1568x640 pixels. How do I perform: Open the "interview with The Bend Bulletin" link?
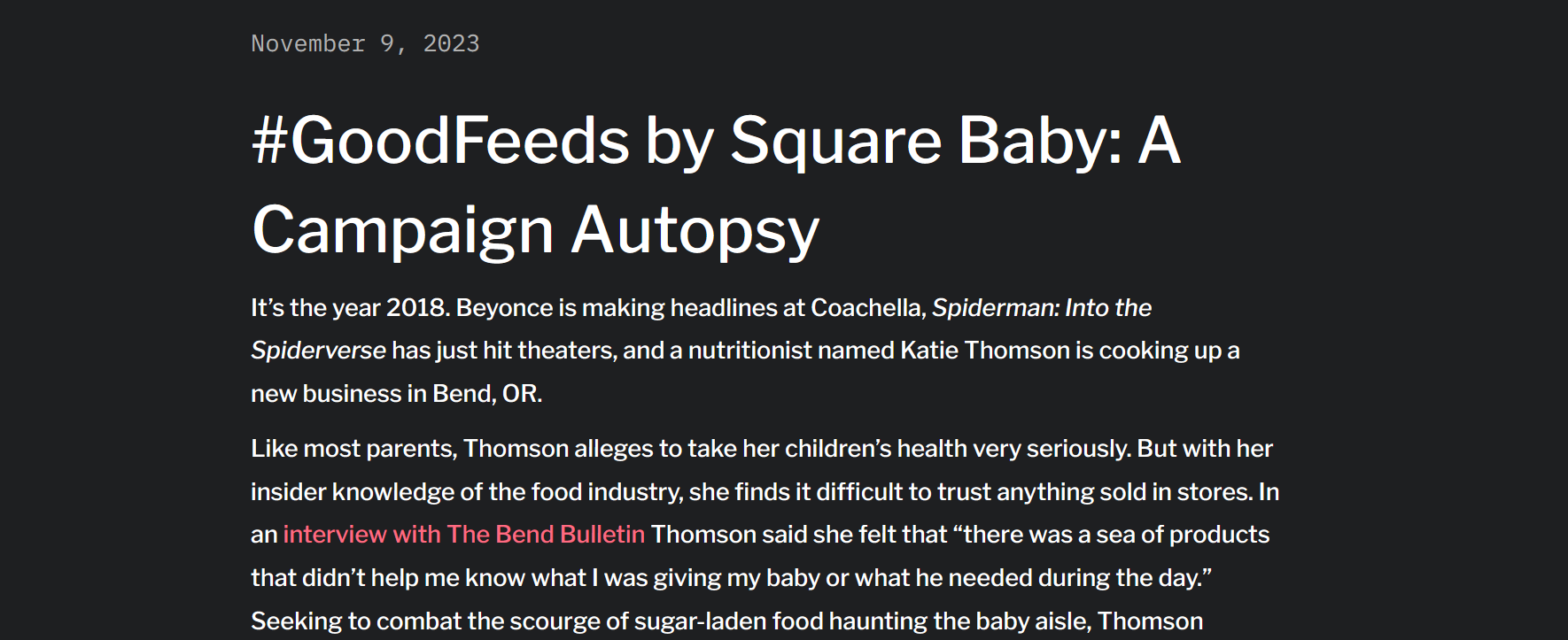point(463,535)
